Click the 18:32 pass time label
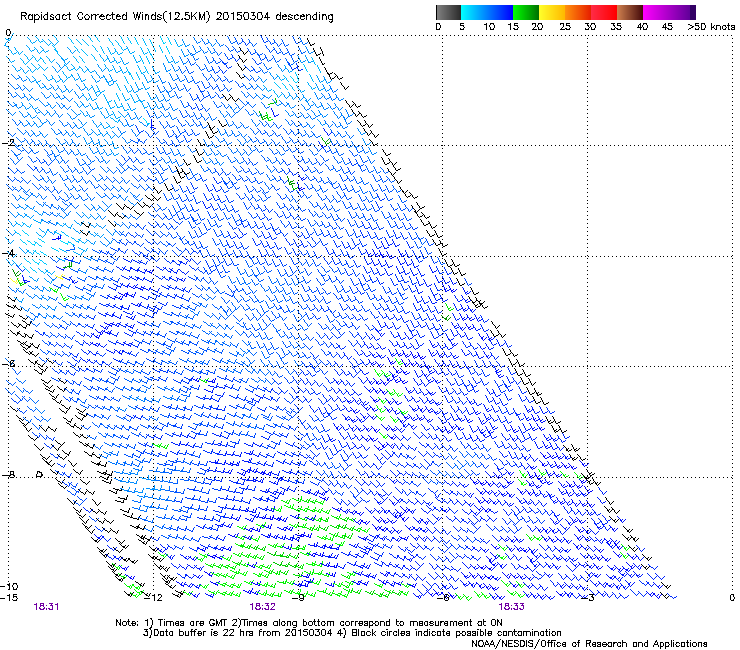The height and width of the screenshot is (650, 740). point(262,607)
